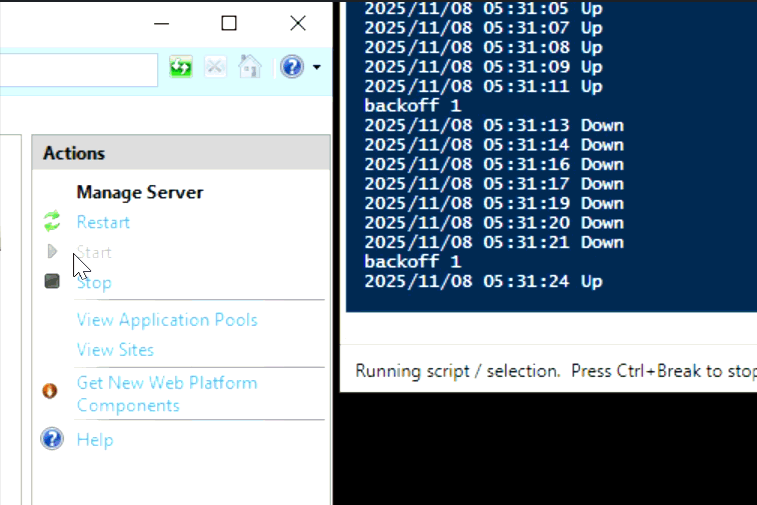Image resolution: width=757 pixels, height=505 pixels.
Task: Open View Sites in Actions pane
Action: (x=115, y=350)
